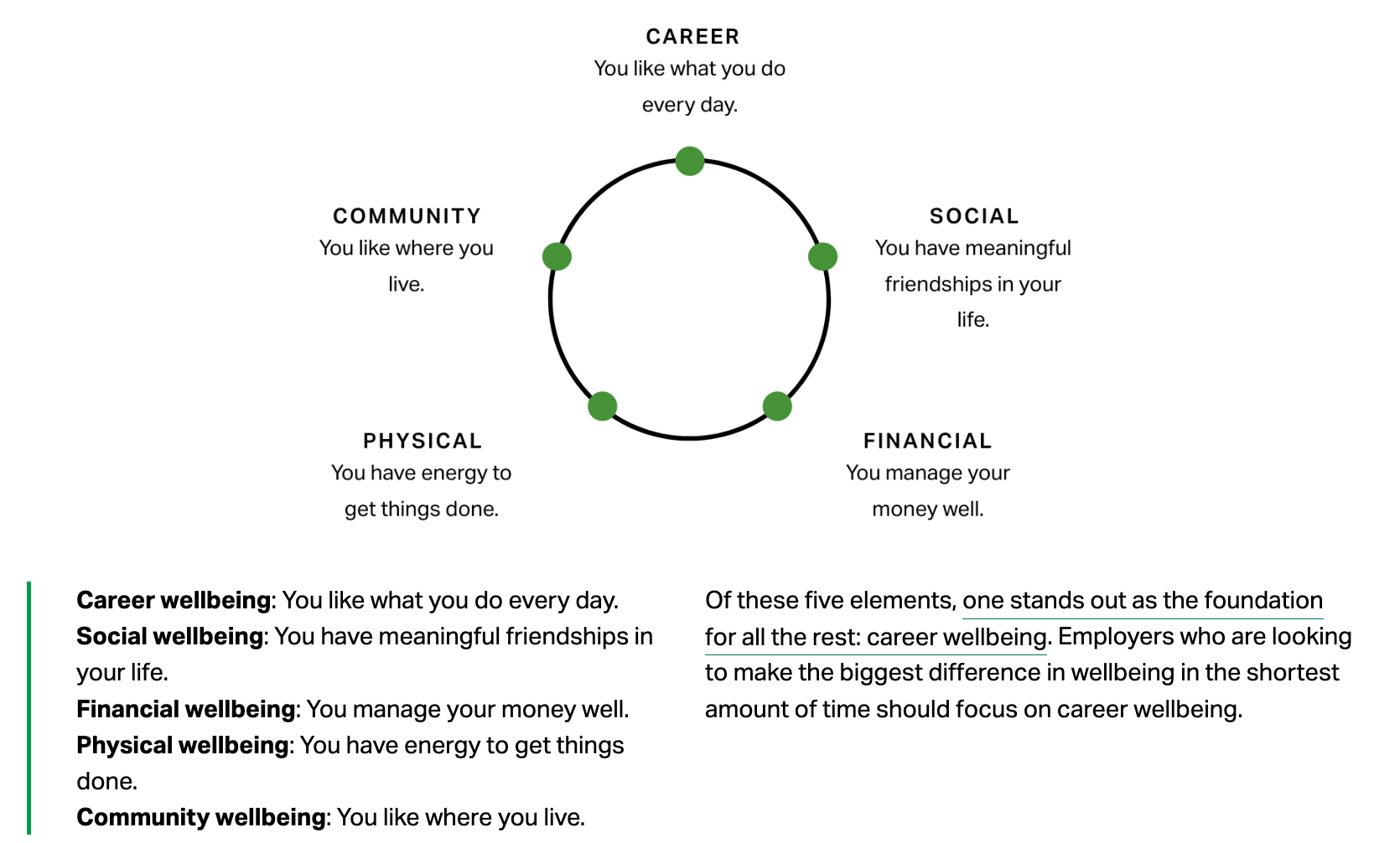Click the bold 'Community wellbeing' list term
Image resolution: width=1400 pixels, height=843 pixels.
[x=201, y=818]
